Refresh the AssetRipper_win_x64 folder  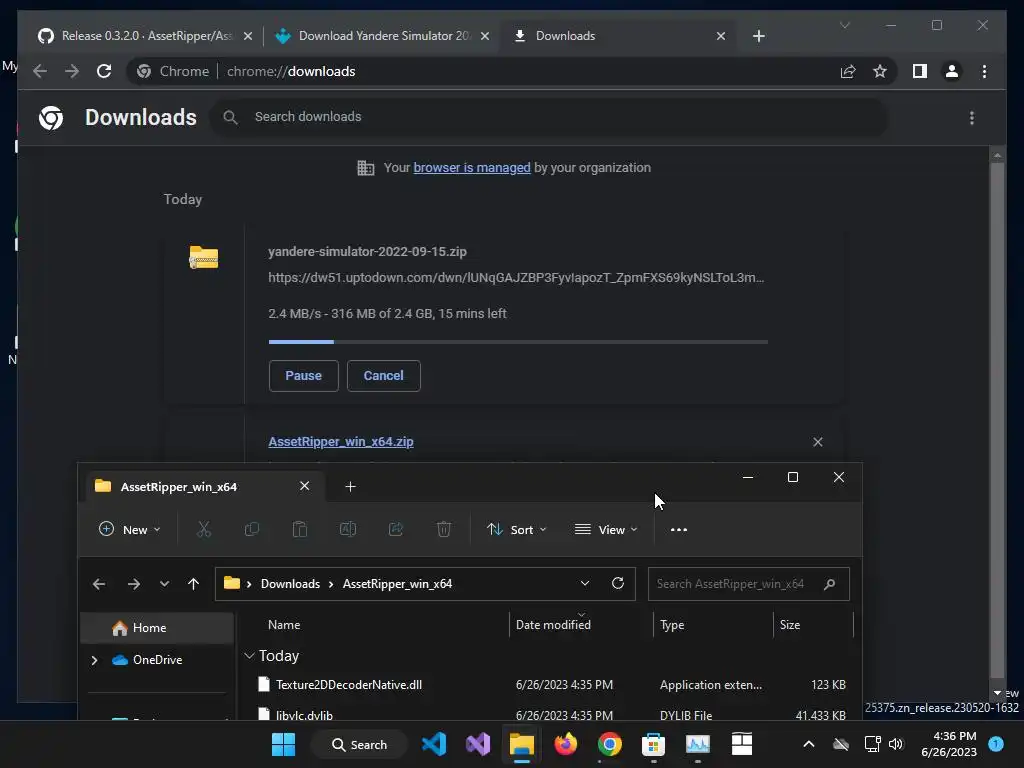(x=618, y=583)
